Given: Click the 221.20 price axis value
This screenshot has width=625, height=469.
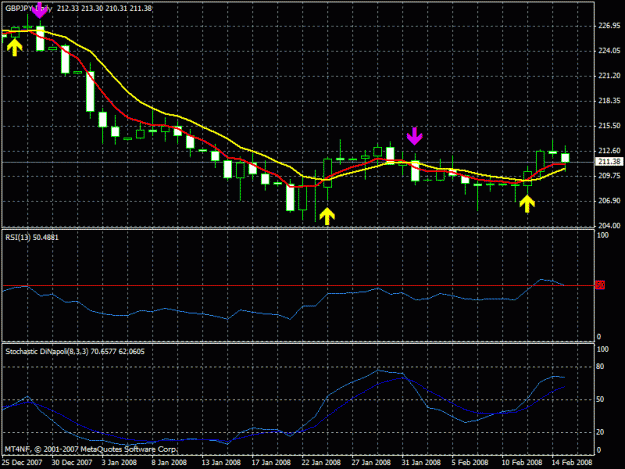Looking at the screenshot, I should 609,76.
